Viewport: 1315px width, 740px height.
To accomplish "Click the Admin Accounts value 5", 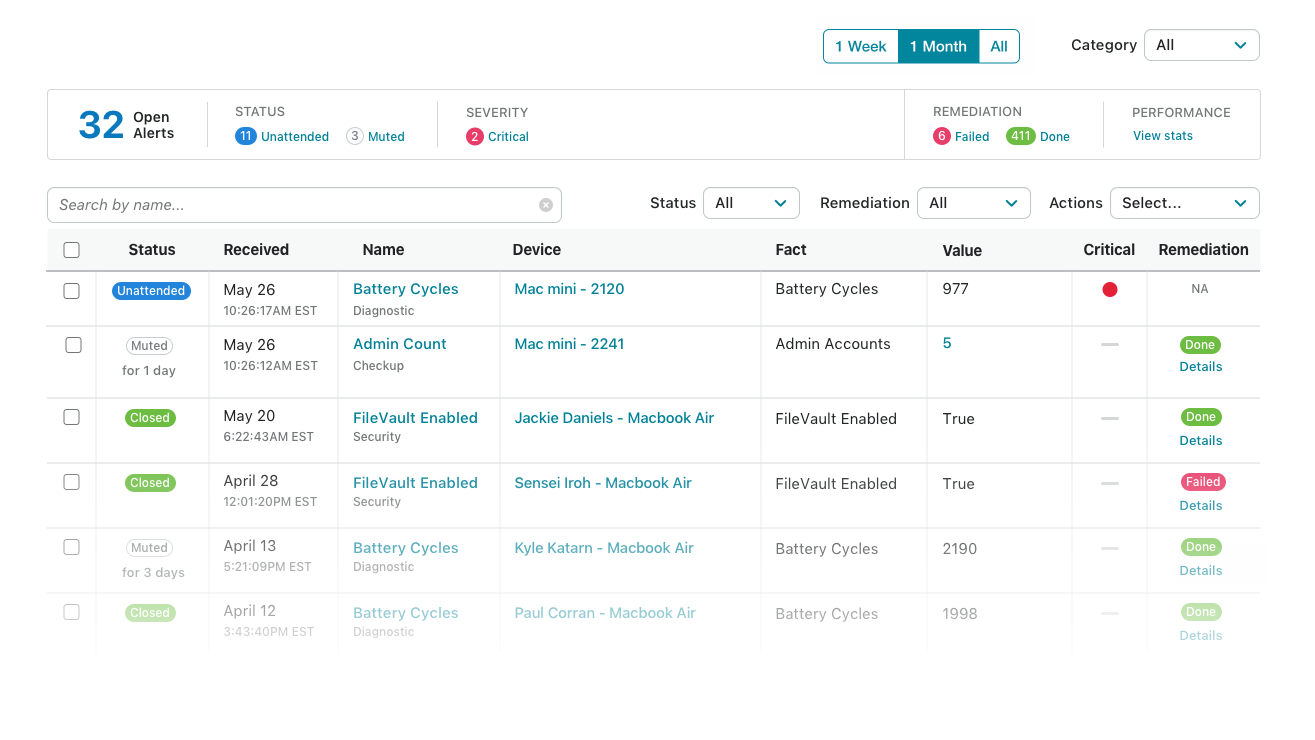I will pyautogui.click(x=947, y=343).
